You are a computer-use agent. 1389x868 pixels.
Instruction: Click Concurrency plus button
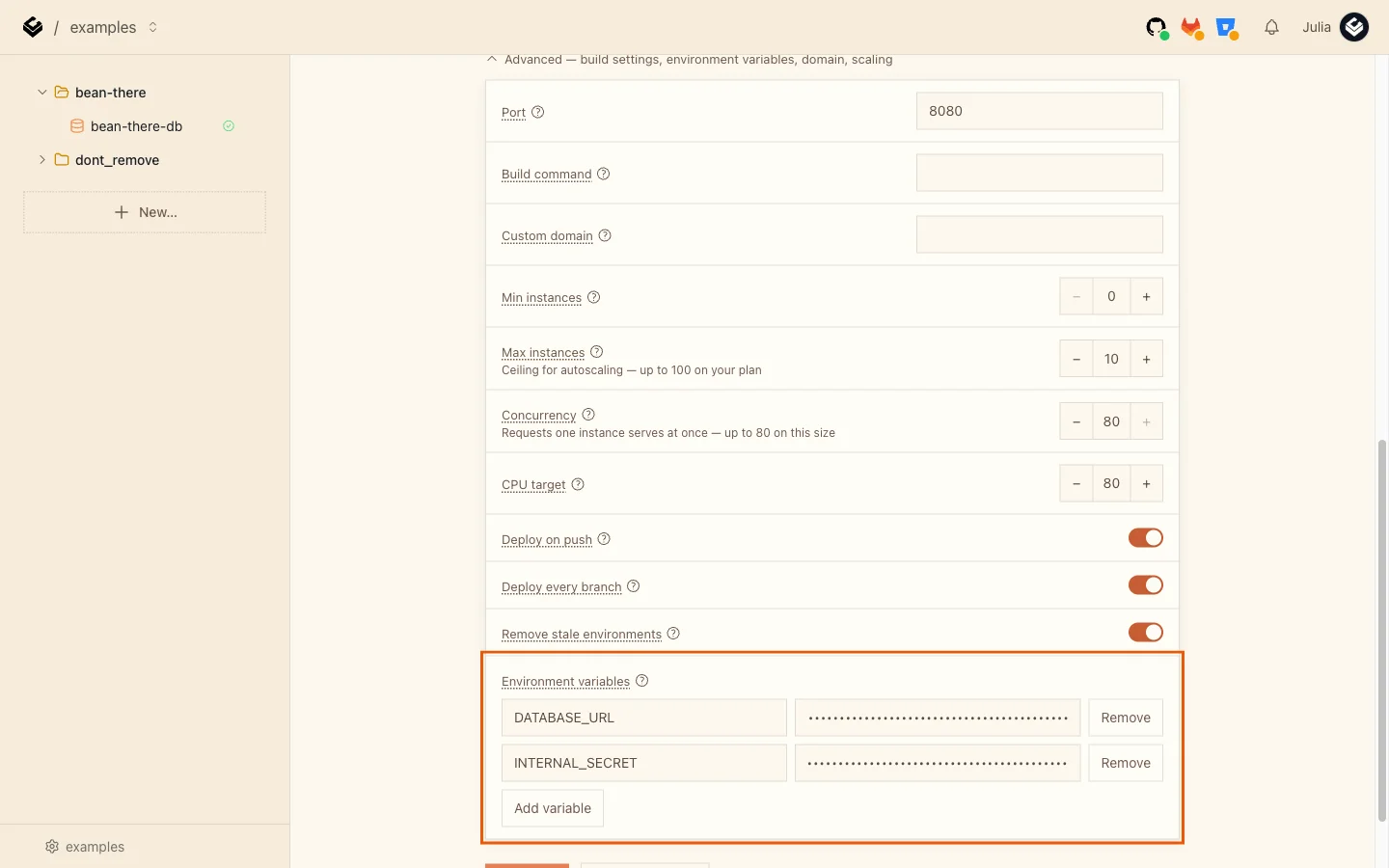point(1146,421)
